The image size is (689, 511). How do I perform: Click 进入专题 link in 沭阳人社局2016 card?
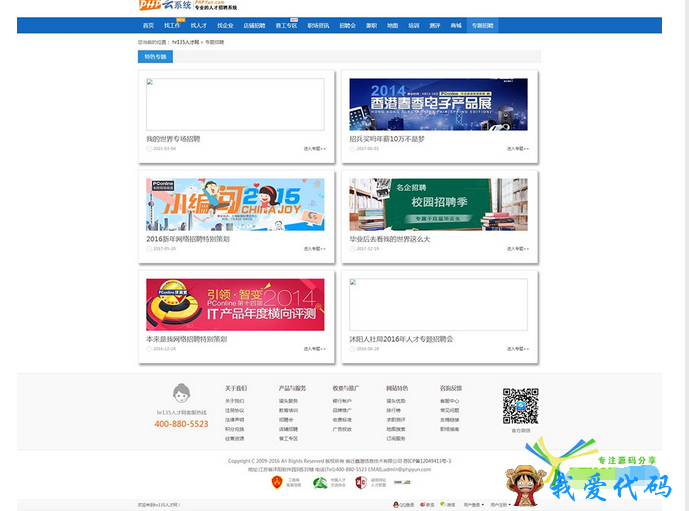518,349
